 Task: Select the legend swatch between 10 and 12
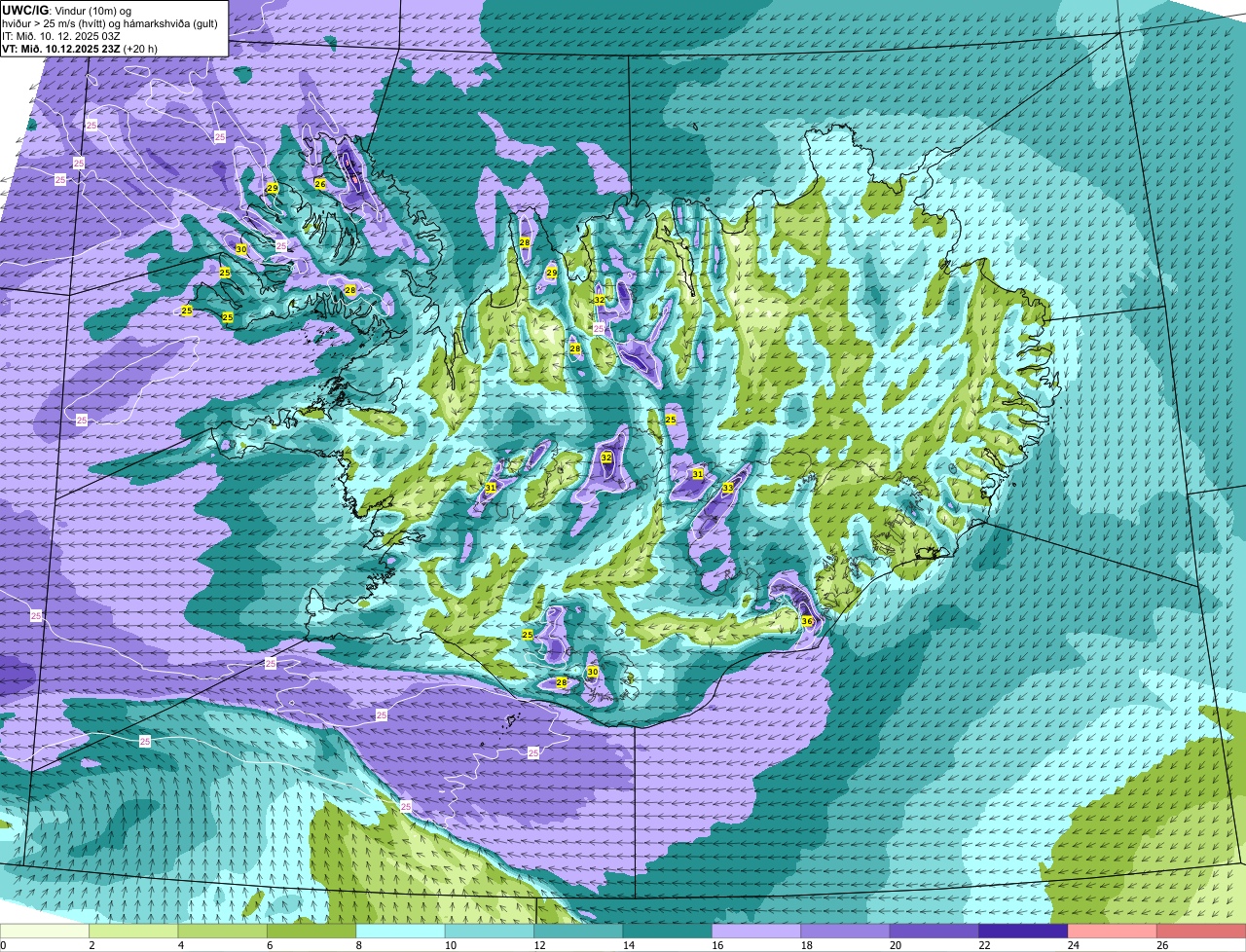point(490,931)
